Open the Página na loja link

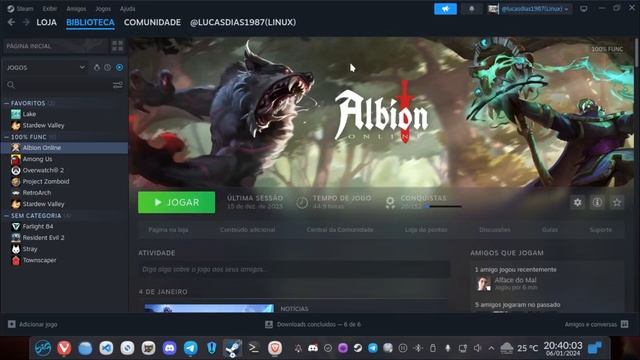[168, 230]
